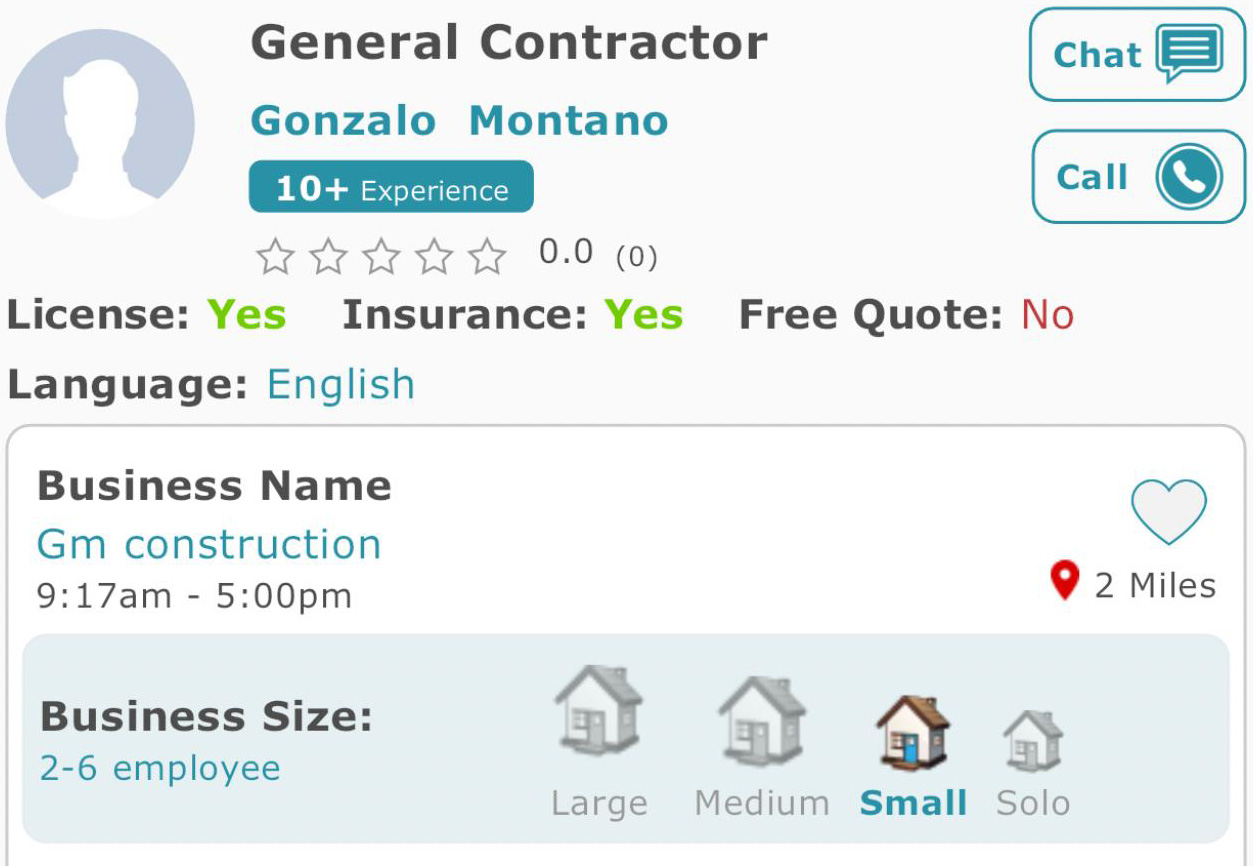Viewport: 1253px width, 866px height.
Task: Click the speech bubble chat icon
Action: [x=1190, y=53]
